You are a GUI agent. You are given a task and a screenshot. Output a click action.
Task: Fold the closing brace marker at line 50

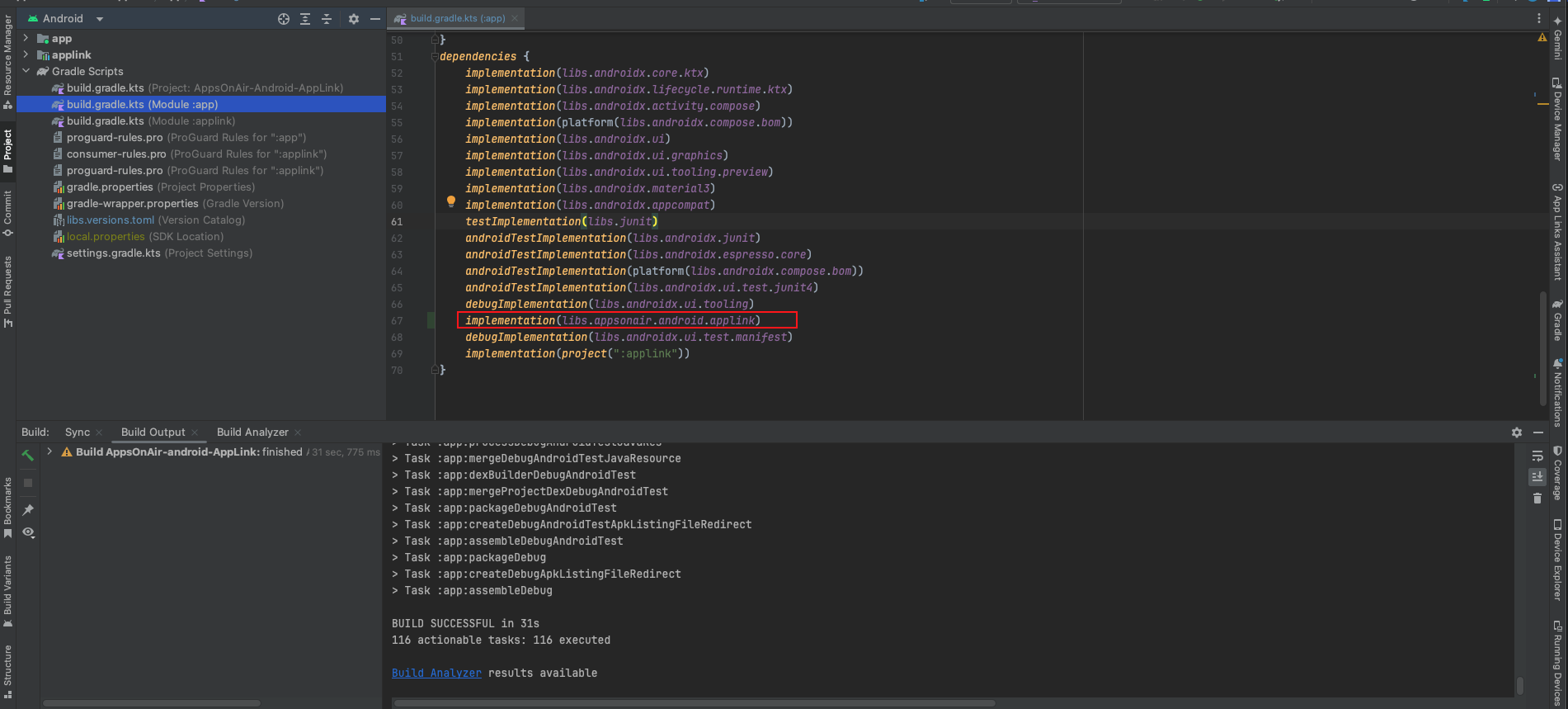[x=435, y=40]
